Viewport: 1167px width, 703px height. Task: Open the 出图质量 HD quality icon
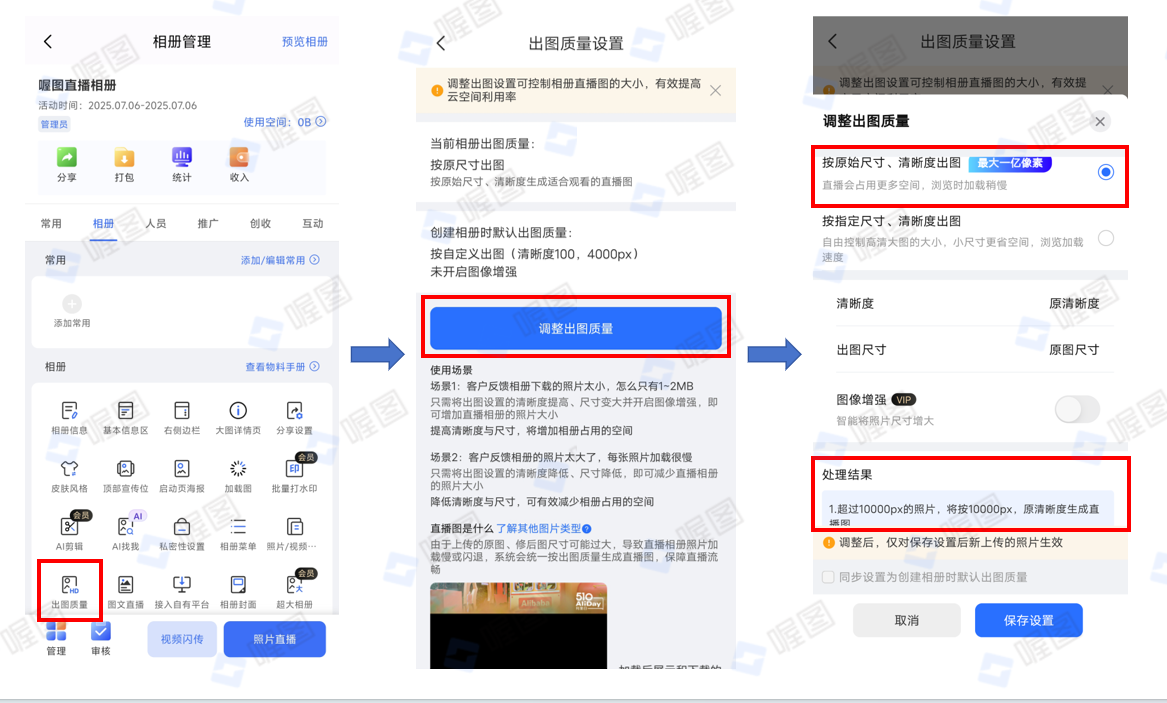[x=69, y=585]
